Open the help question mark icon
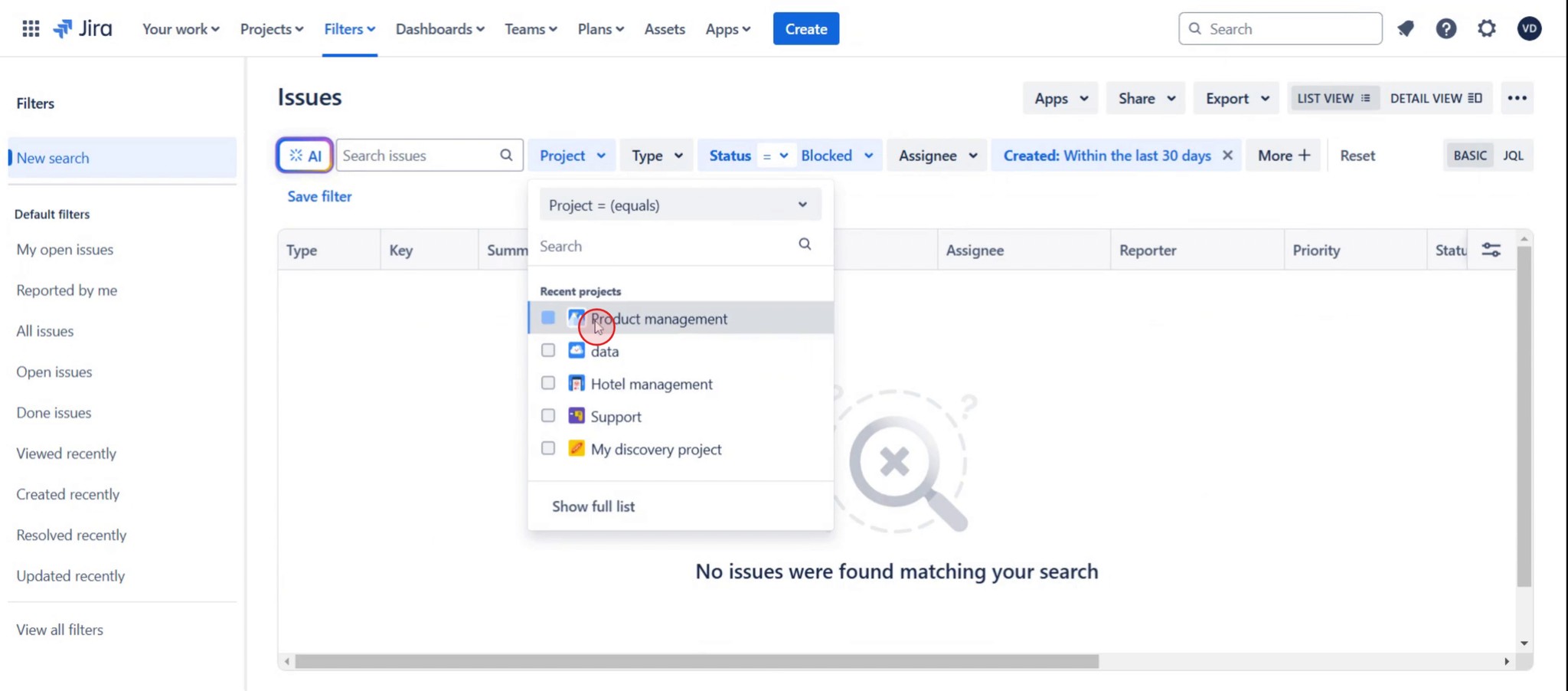 point(1446,28)
